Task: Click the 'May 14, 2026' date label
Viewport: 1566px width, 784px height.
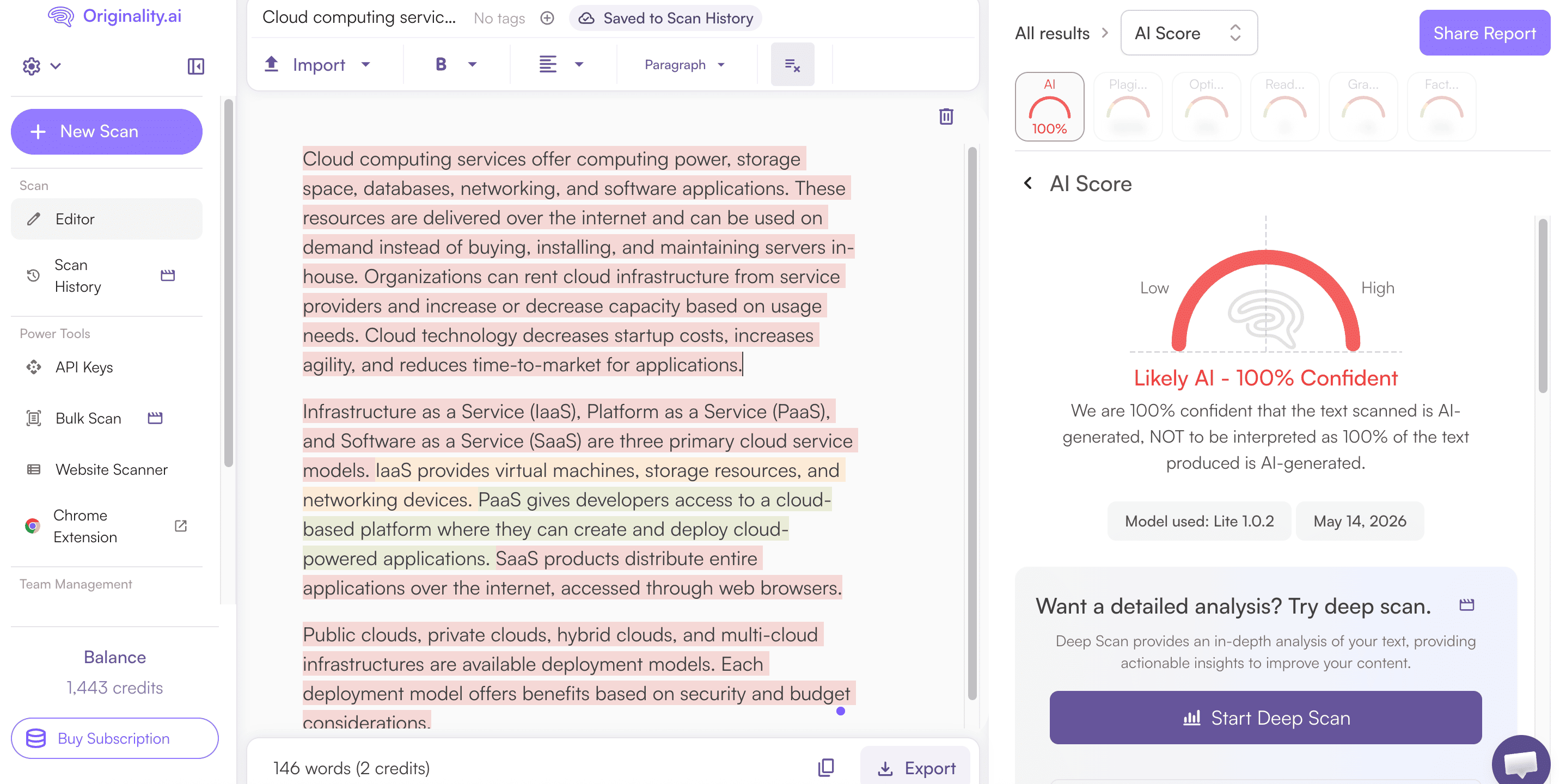Action: click(x=1359, y=521)
